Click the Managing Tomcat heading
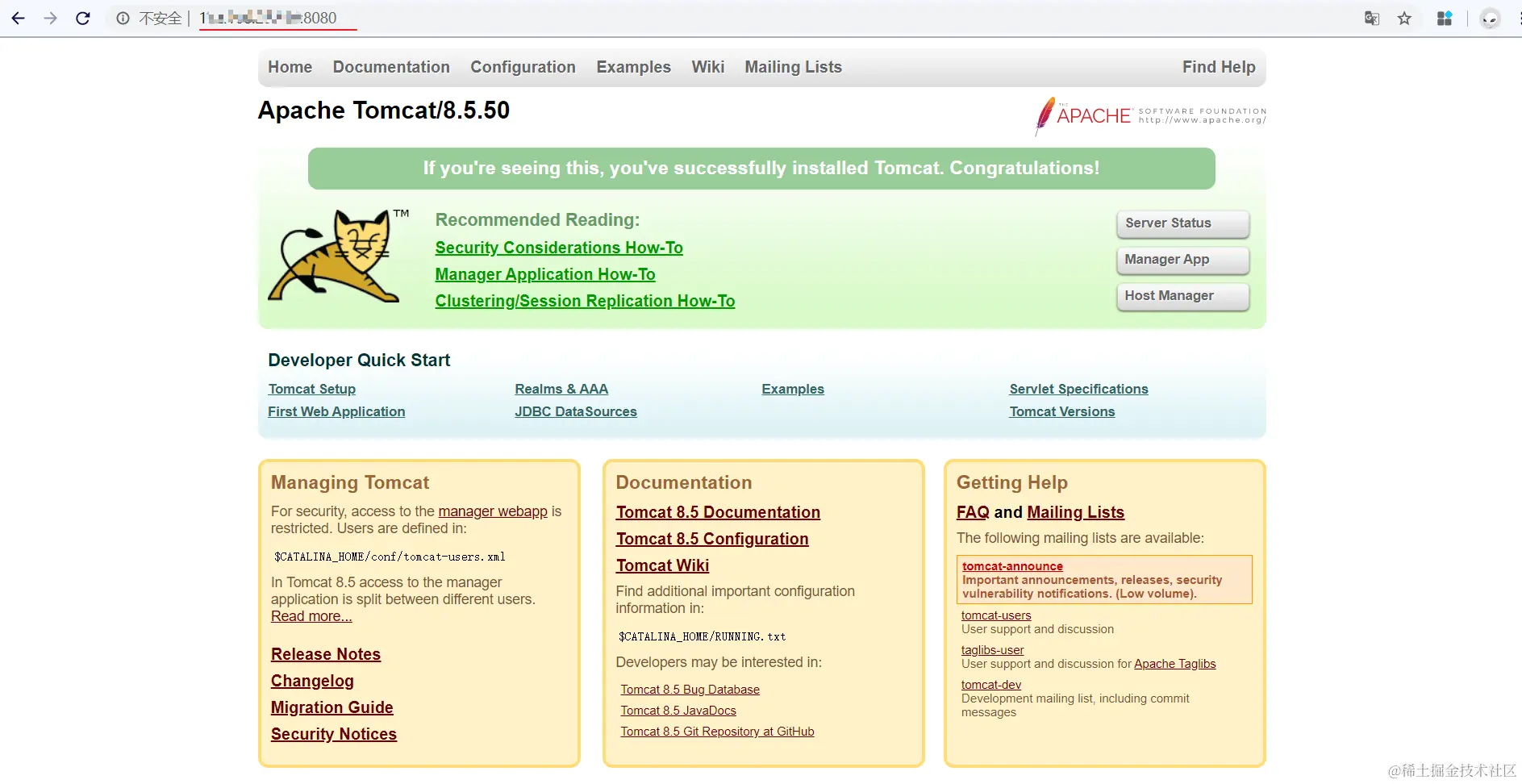 (350, 482)
